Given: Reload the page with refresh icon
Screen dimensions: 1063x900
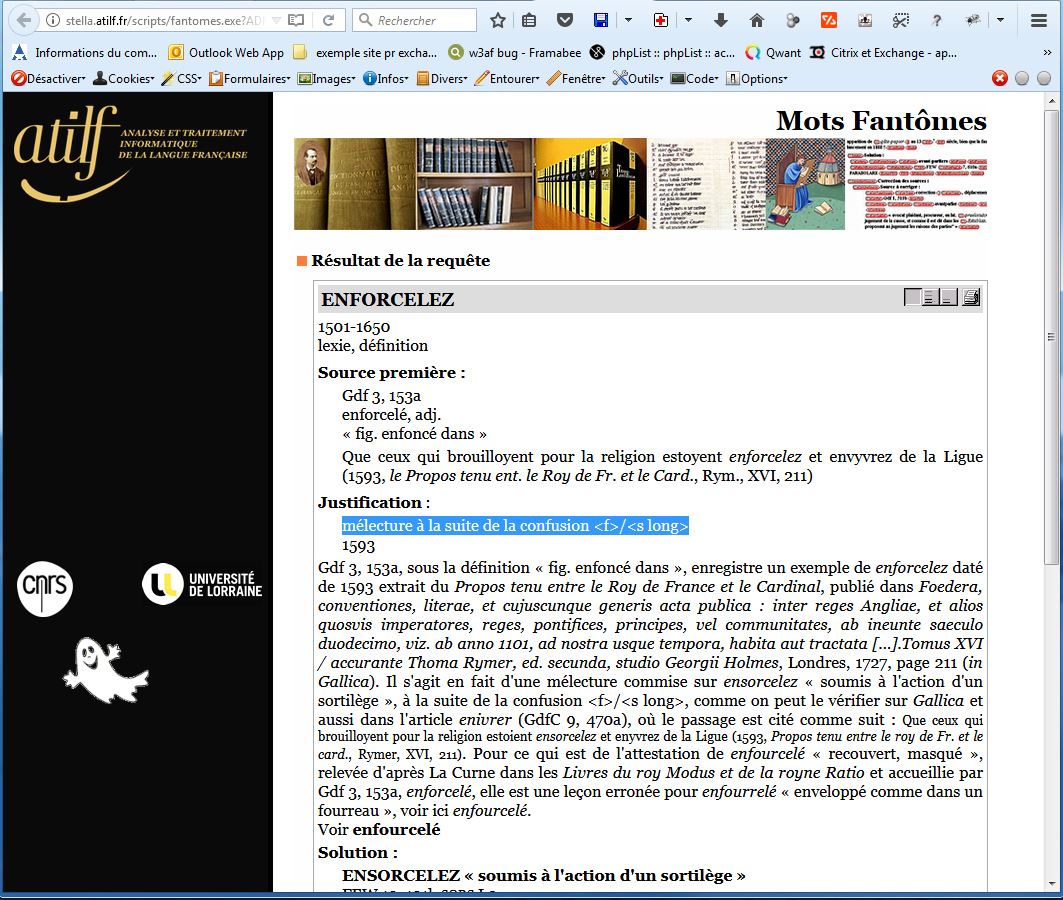Looking at the screenshot, I should point(328,20).
